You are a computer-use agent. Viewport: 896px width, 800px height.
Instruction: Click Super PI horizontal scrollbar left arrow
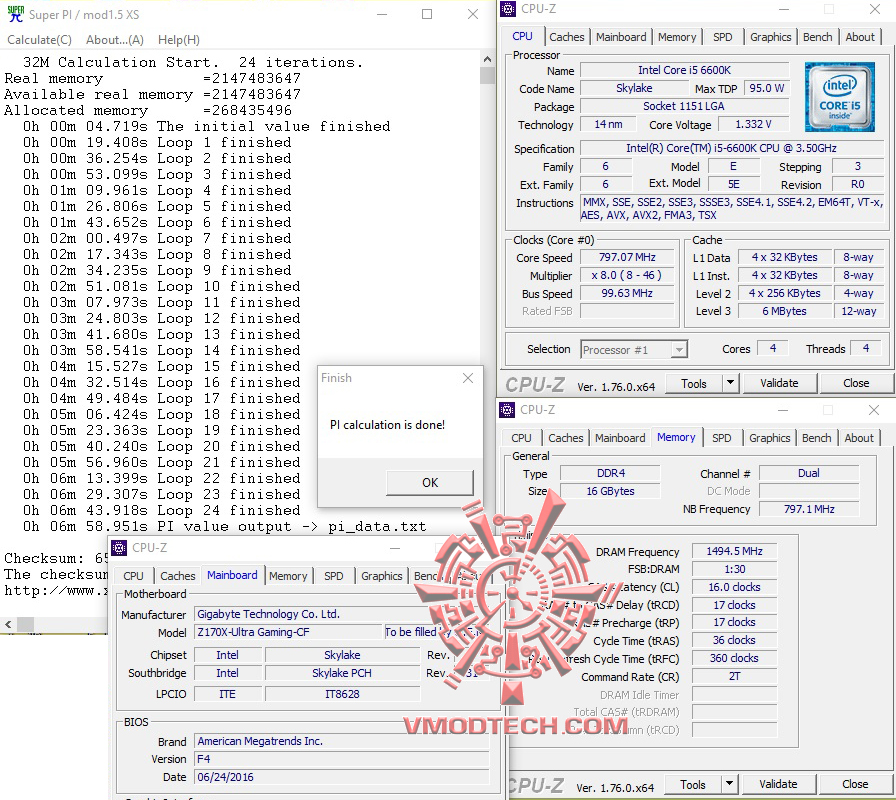(x=8, y=625)
